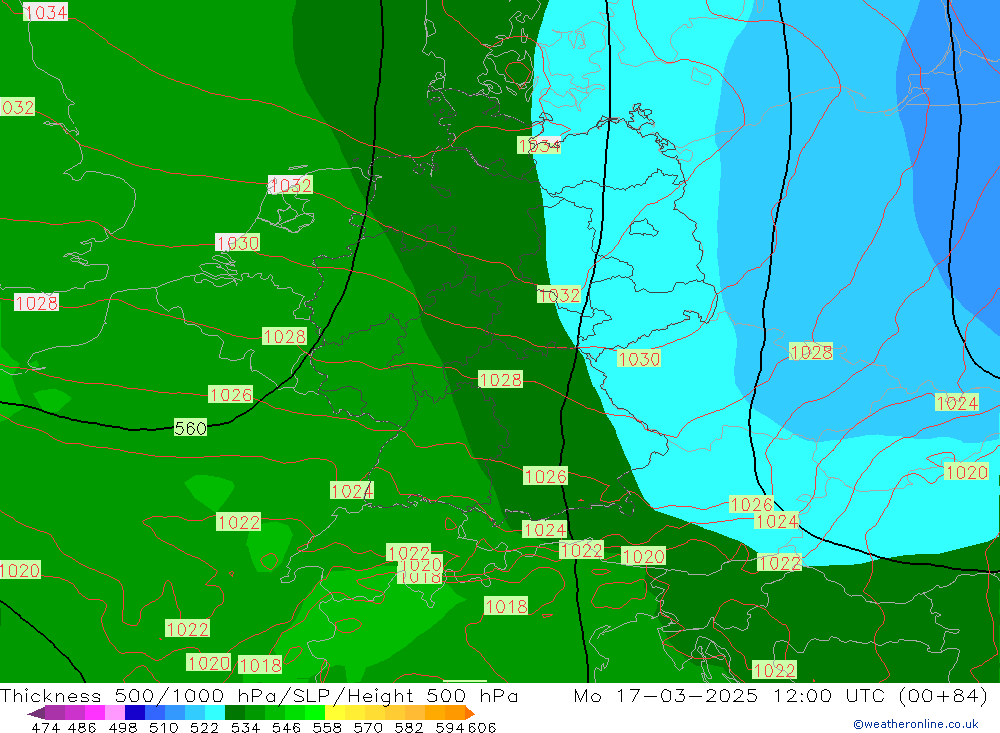Screen dimensions: 1000x733
Task: Click the yellow-boxed 1030 pressure label
Action: coord(638,359)
